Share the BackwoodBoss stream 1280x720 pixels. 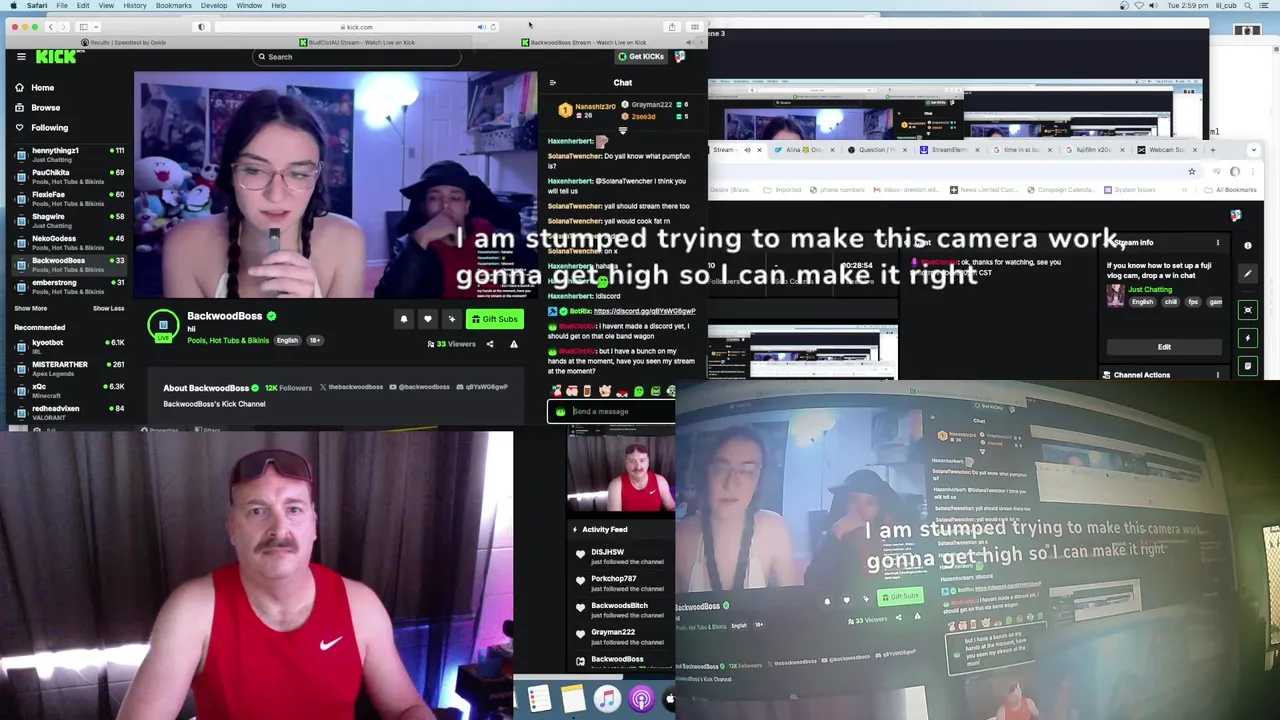click(490, 344)
